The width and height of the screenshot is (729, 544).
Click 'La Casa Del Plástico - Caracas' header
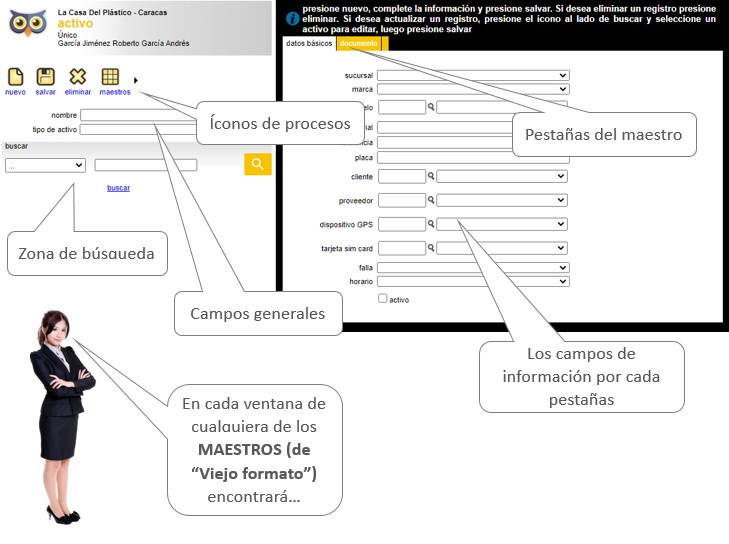coord(112,13)
